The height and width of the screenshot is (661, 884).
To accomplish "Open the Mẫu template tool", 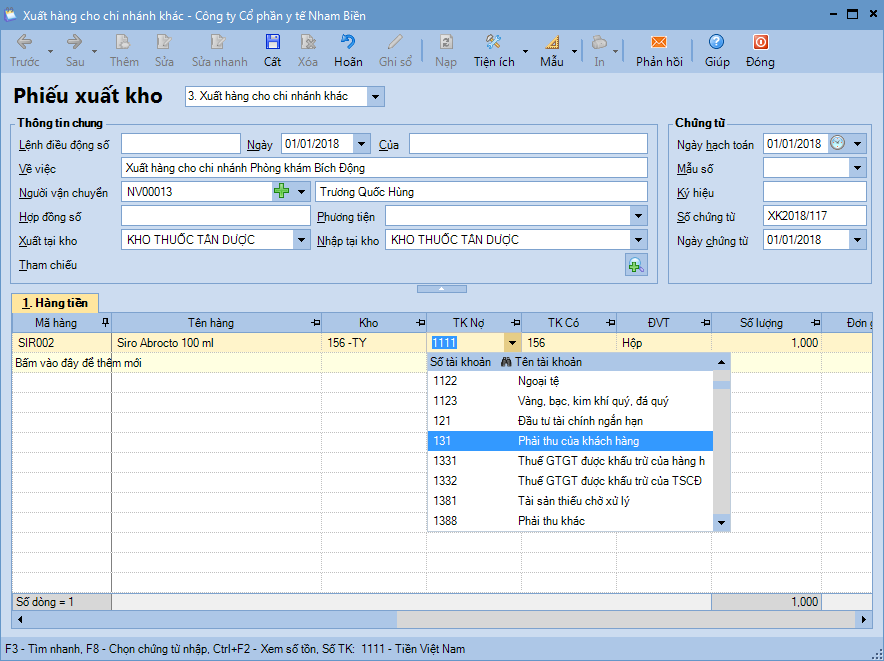I will (552, 51).
